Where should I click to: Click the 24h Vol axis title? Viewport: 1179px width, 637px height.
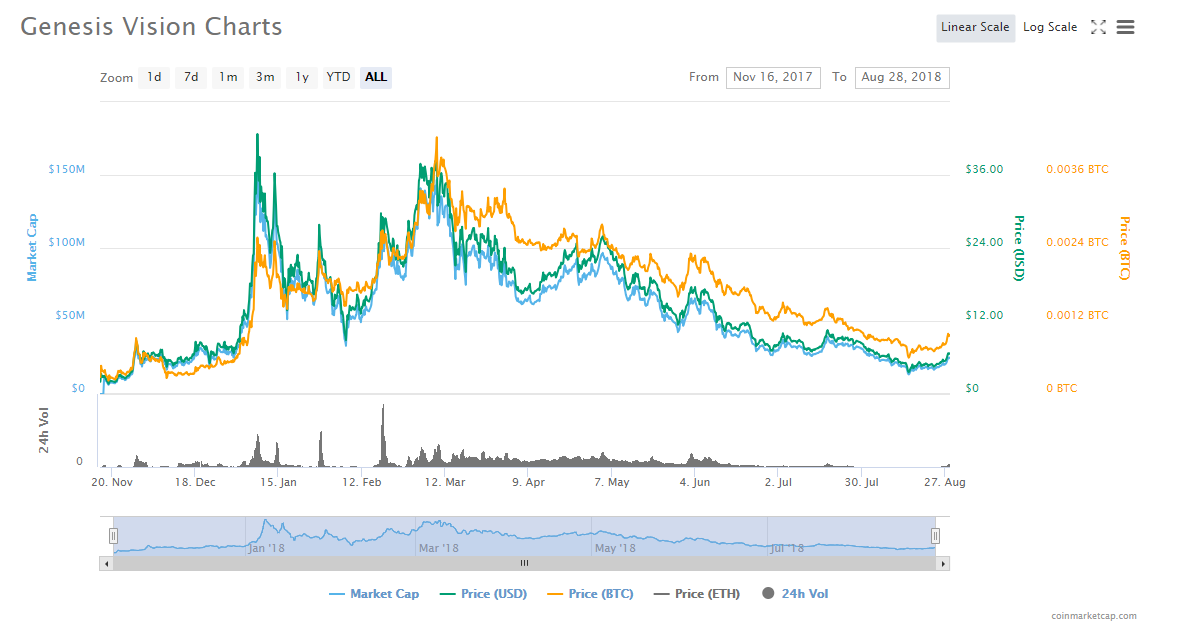click(x=44, y=430)
